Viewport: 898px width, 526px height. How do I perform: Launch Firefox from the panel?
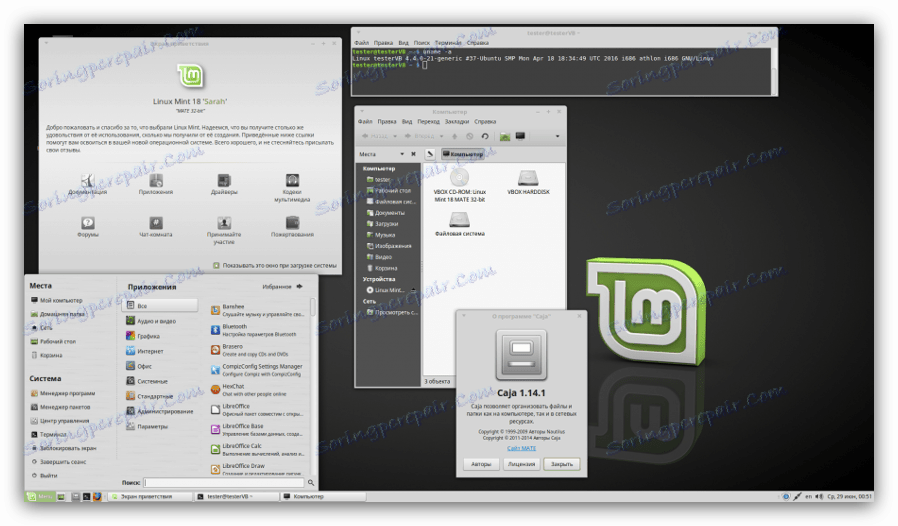[x=97, y=497]
